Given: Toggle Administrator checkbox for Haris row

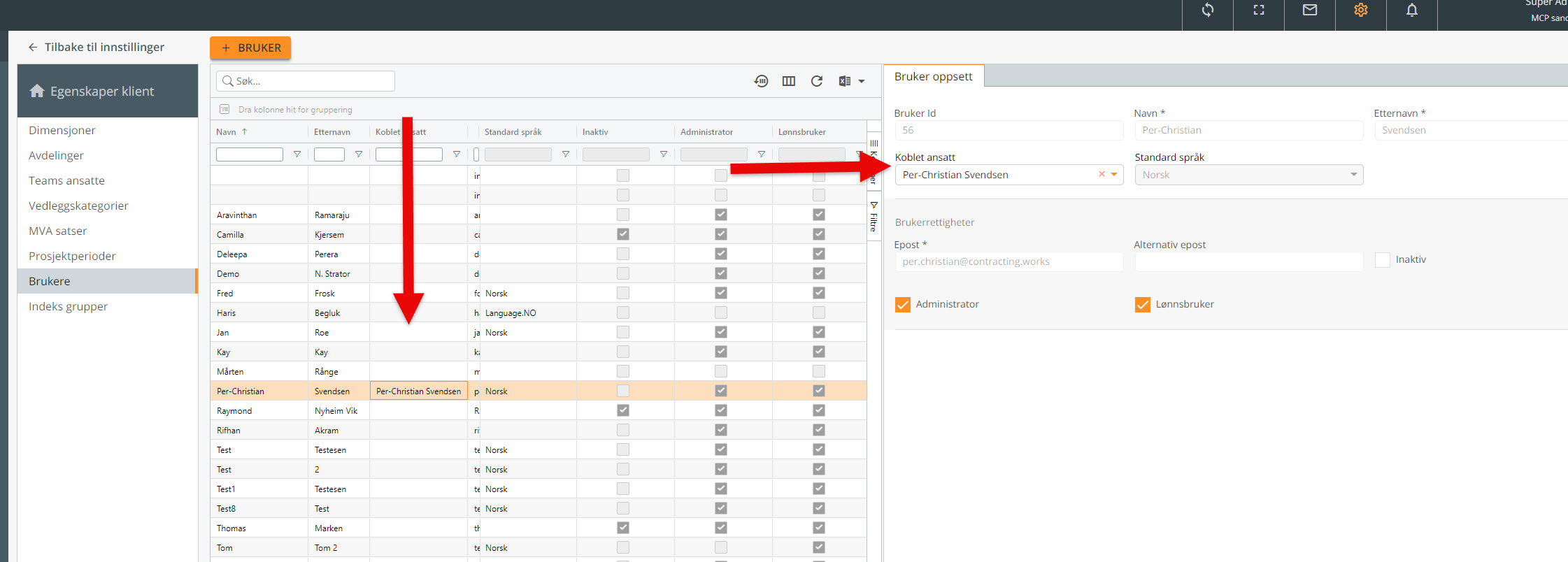Looking at the screenshot, I should coord(721,312).
